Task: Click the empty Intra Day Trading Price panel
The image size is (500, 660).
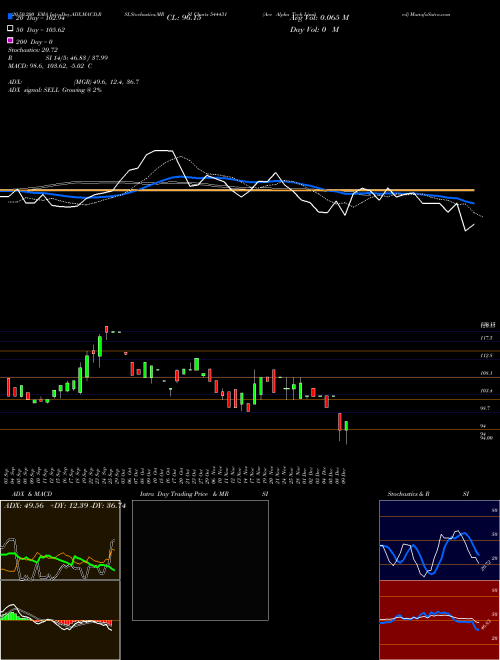Action: coord(200,560)
